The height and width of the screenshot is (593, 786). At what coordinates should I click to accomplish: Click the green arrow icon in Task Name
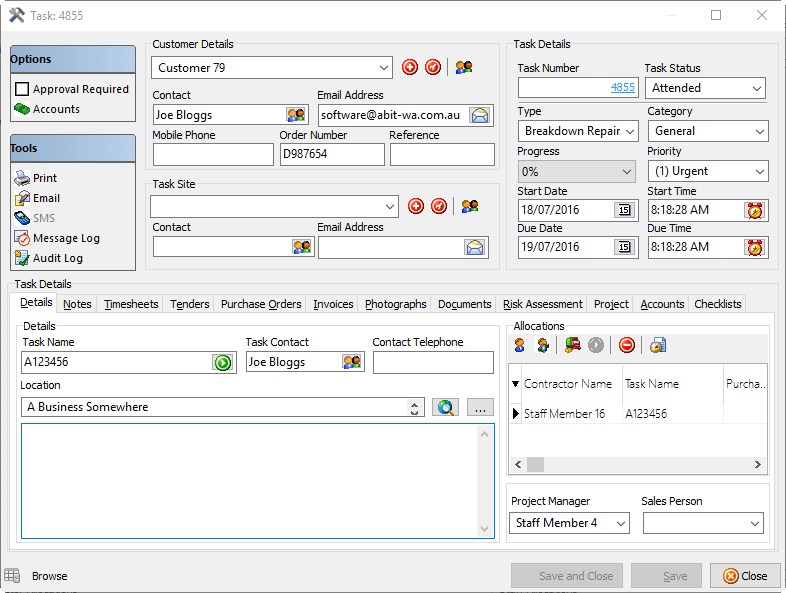222,362
